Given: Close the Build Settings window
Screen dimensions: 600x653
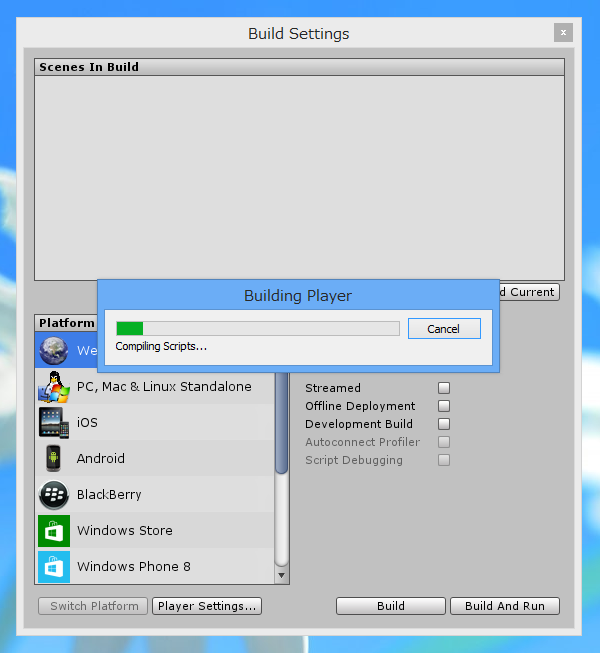Looking at the screenshot, I should tap(563, 32).
